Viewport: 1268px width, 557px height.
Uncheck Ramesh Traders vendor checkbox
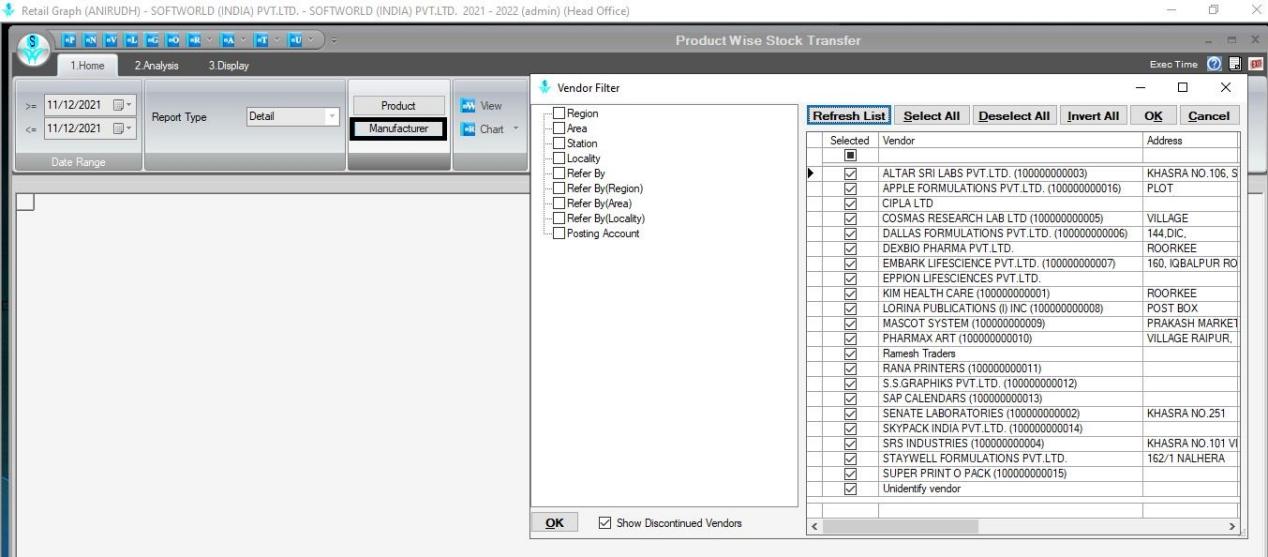[x=851, y=352]
